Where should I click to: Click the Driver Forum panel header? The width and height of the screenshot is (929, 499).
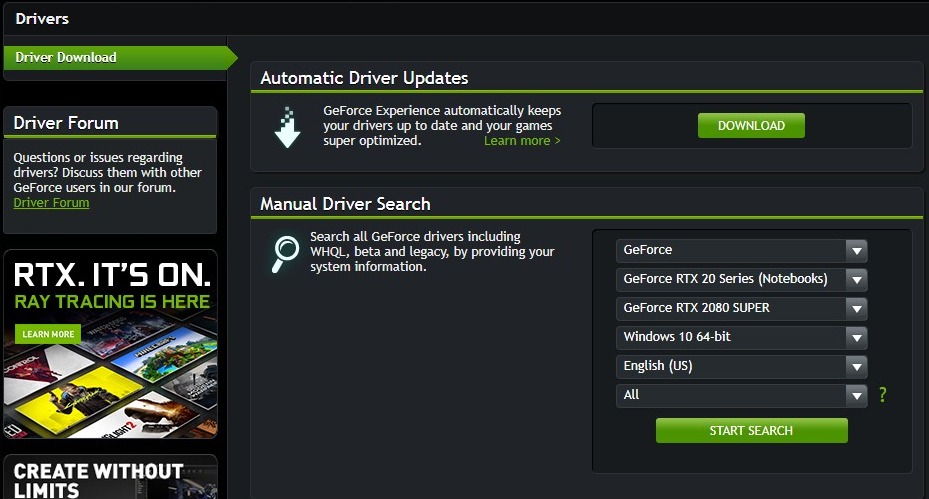[x=66, y=123]
